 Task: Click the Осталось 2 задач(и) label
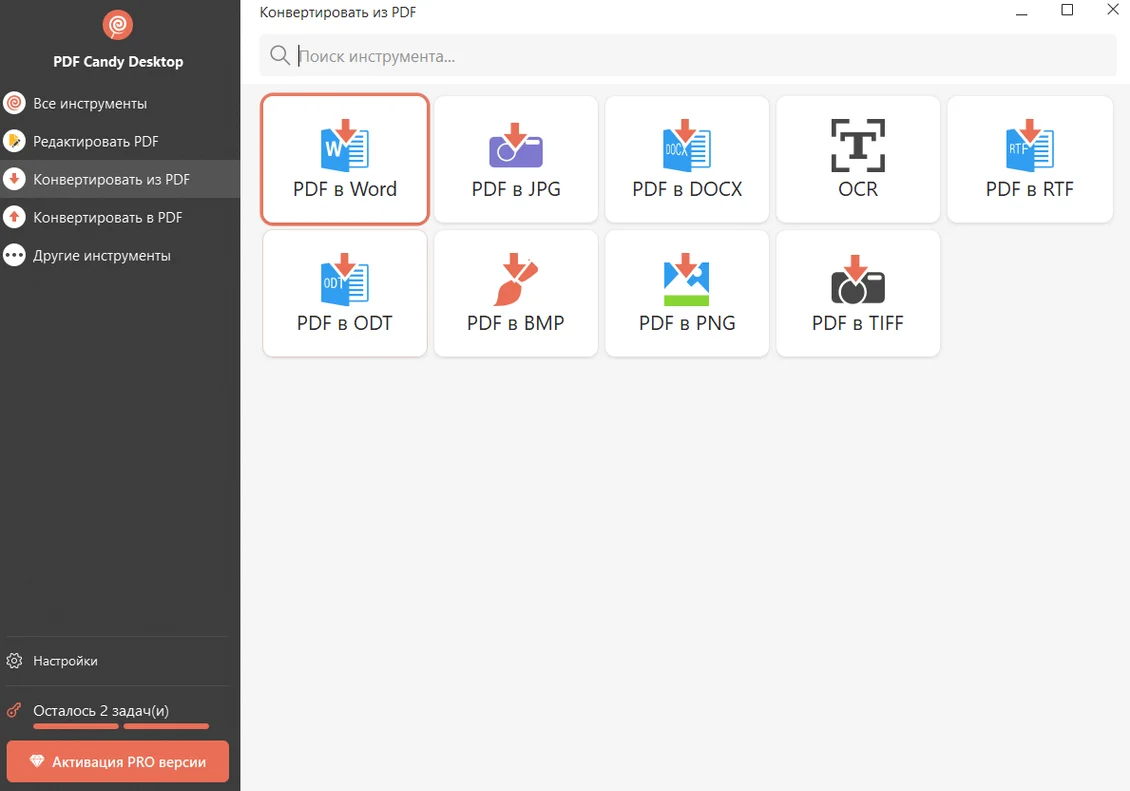[x=101, y=710]
